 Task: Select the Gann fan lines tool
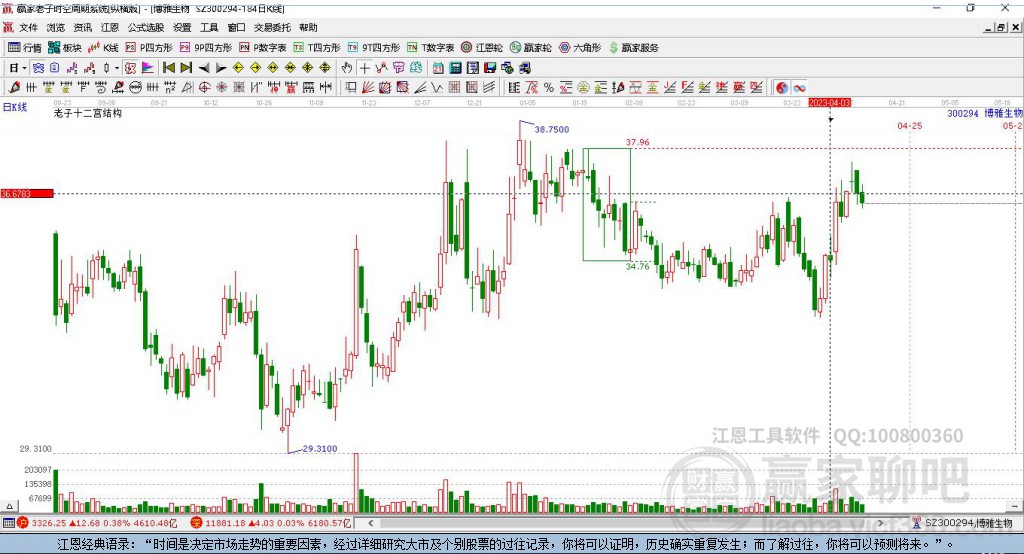tap(368, 88)
